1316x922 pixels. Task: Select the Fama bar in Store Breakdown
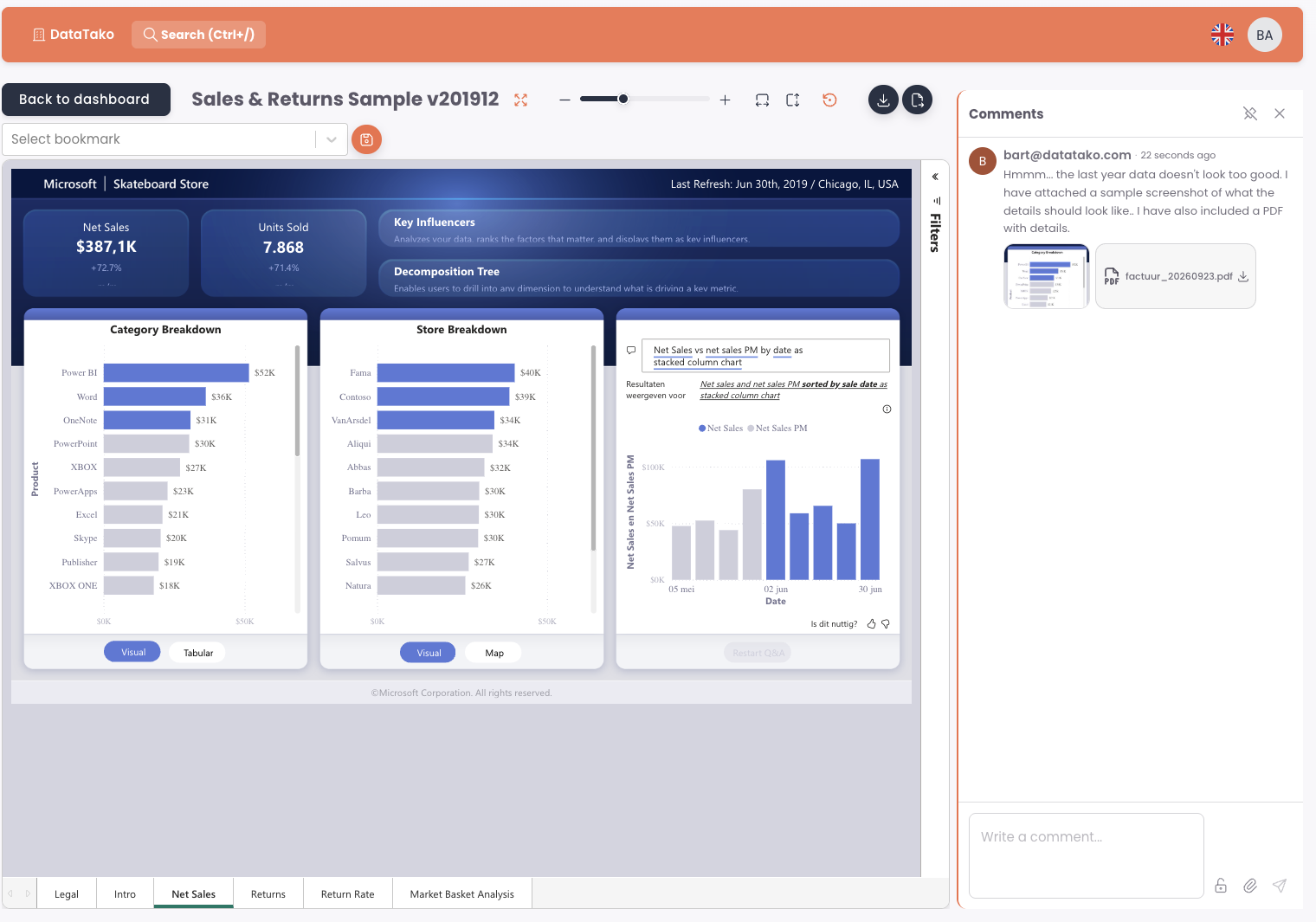(446, 373)
